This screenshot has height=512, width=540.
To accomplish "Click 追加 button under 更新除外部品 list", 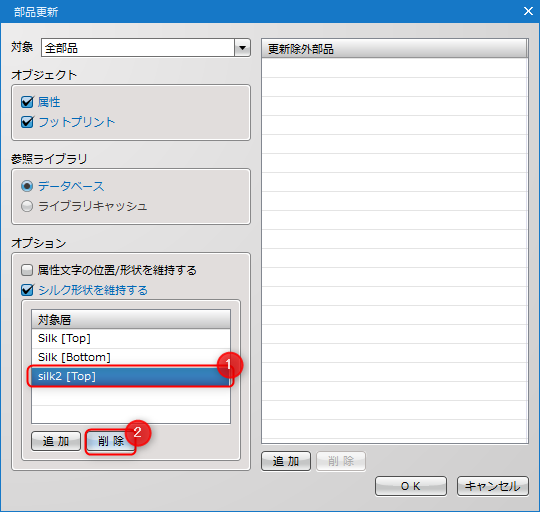I will 286,461.
